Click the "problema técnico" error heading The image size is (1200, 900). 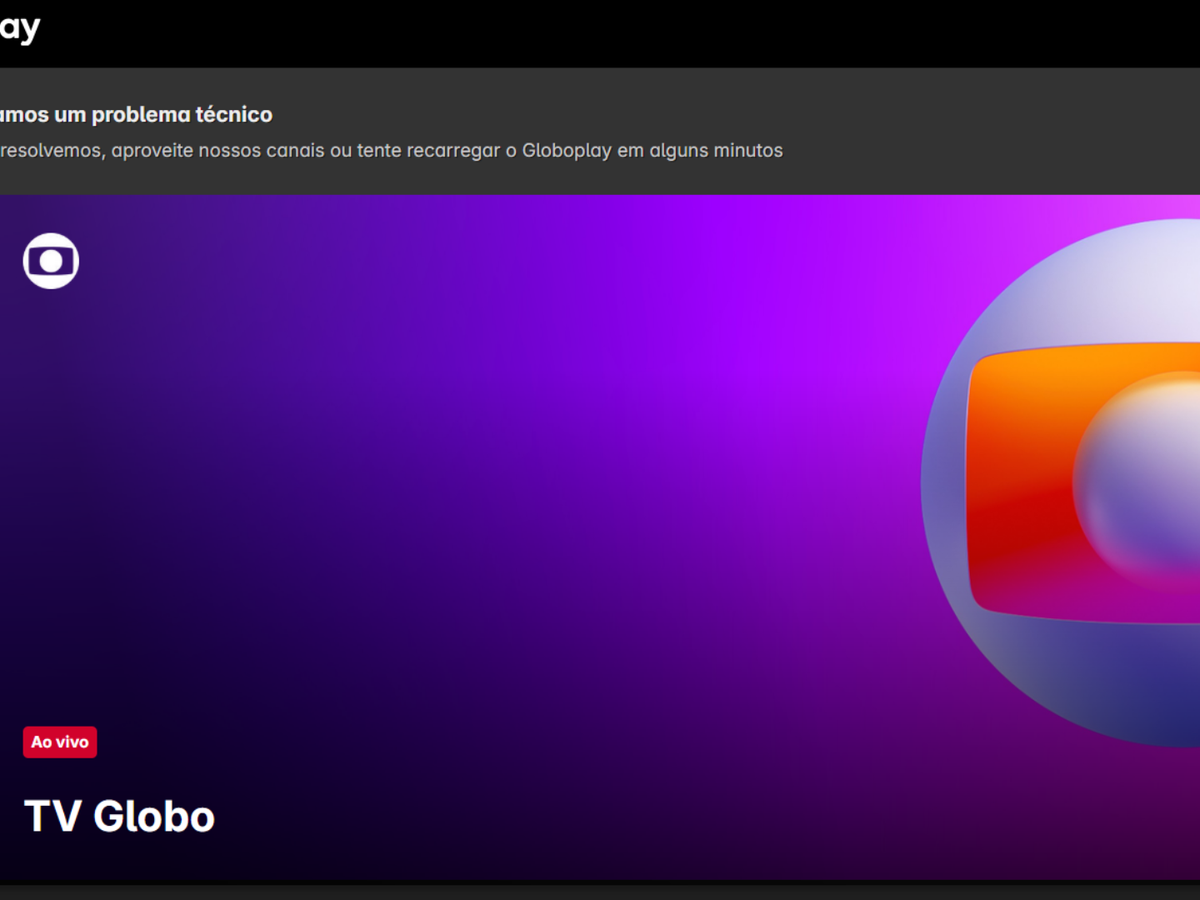click(x=181, y=115)
